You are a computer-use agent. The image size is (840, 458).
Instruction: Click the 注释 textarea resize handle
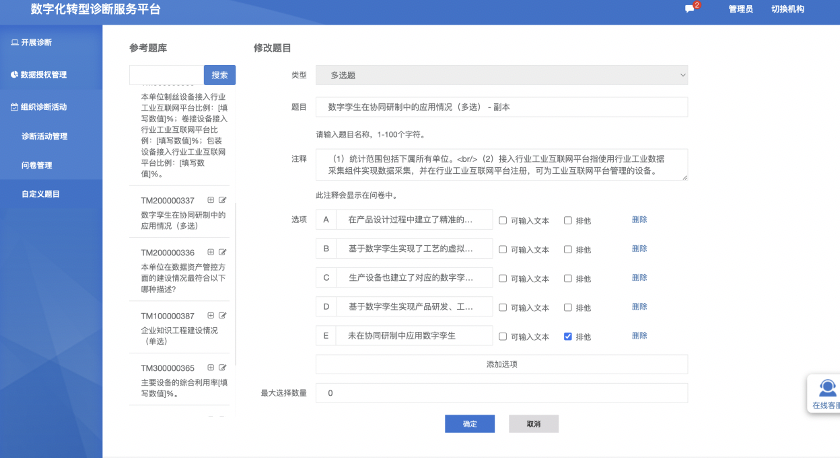tap(684, 177)
